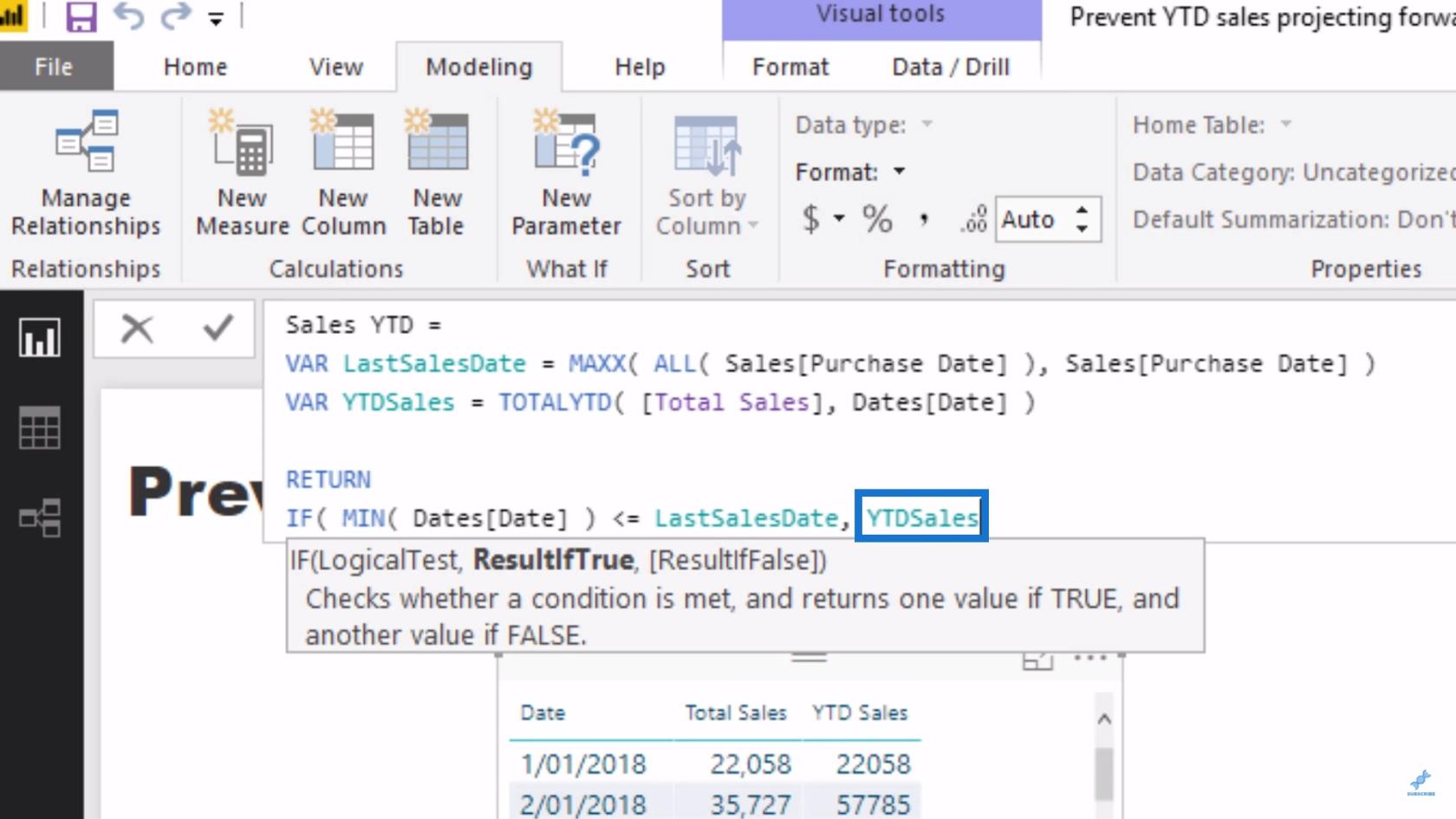The width and height of the screenshot is (1456, 819).
Task: Click the RETURN keyword
Action: click(x=328, y=479)
